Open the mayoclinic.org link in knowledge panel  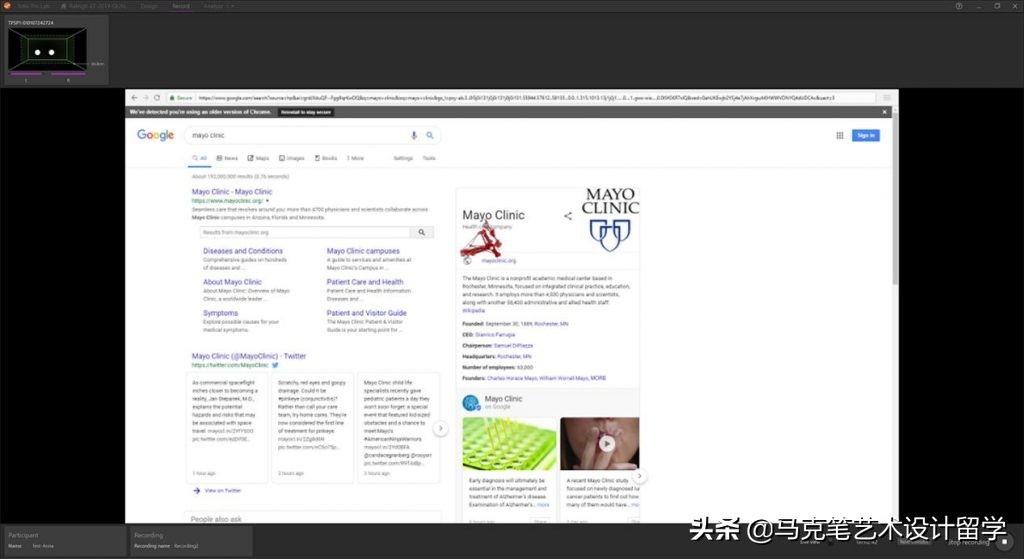click(x=498, y=261)
